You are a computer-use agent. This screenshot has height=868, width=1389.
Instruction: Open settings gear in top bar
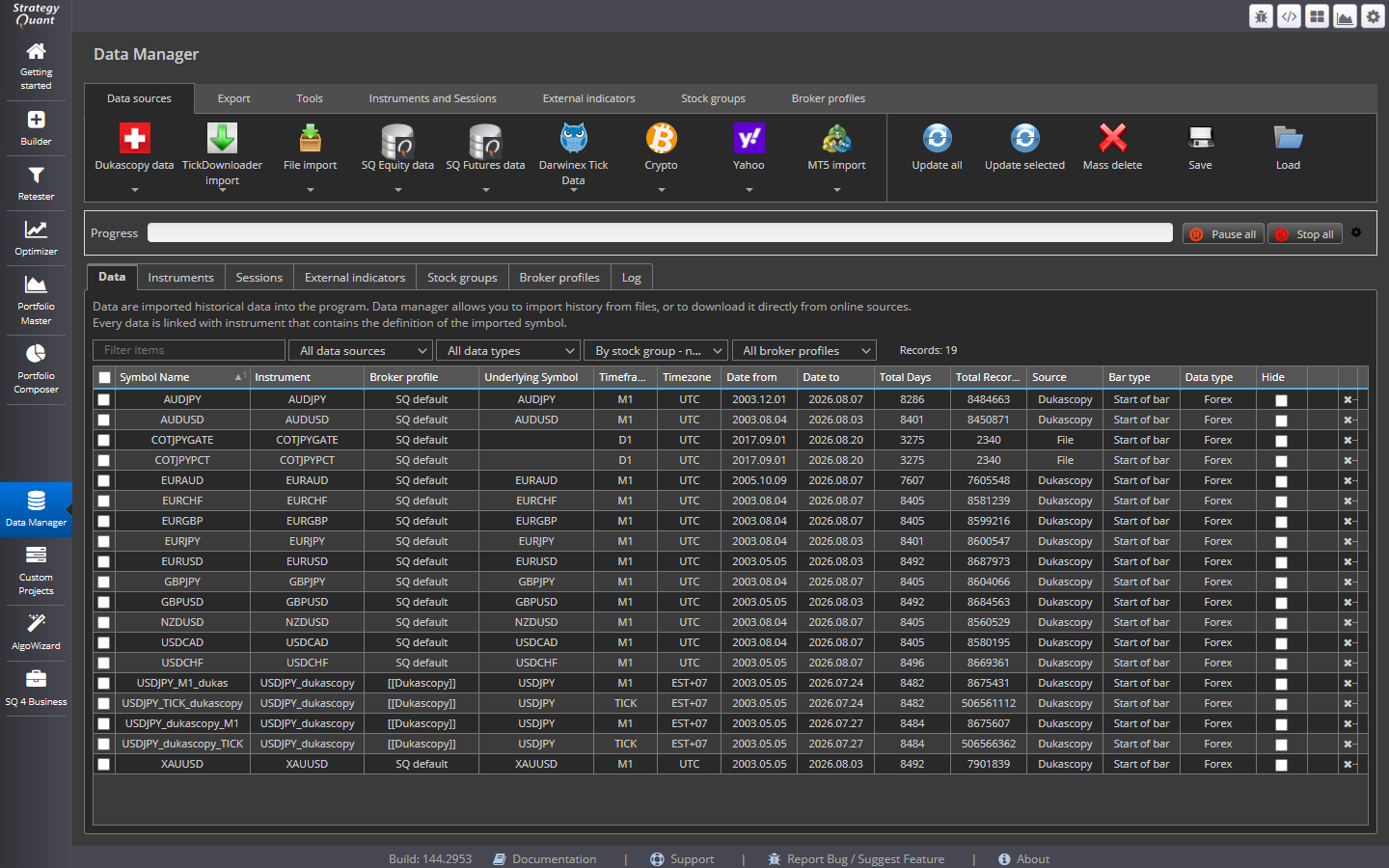pyautogui.click(x=1373, y=16)
